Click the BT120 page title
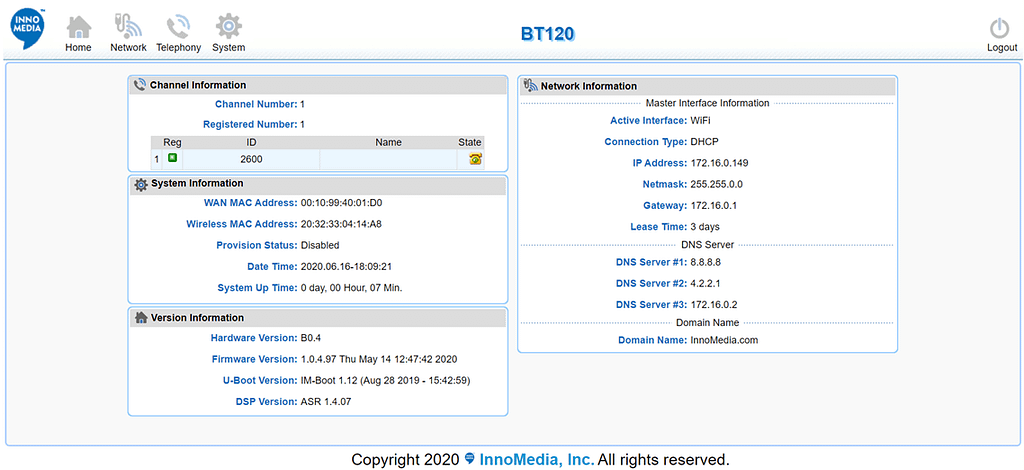Viewport: 1024px width, 470px height. click(548, 34)
